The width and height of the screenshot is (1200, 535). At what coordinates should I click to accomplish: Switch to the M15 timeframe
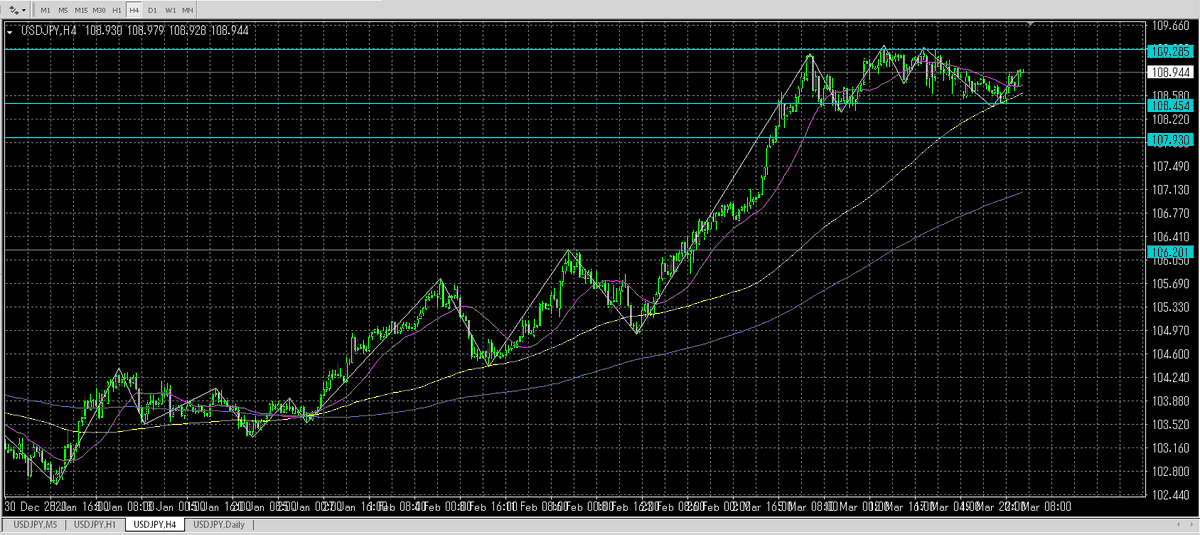pyautogui.click(x=81, y=9)
